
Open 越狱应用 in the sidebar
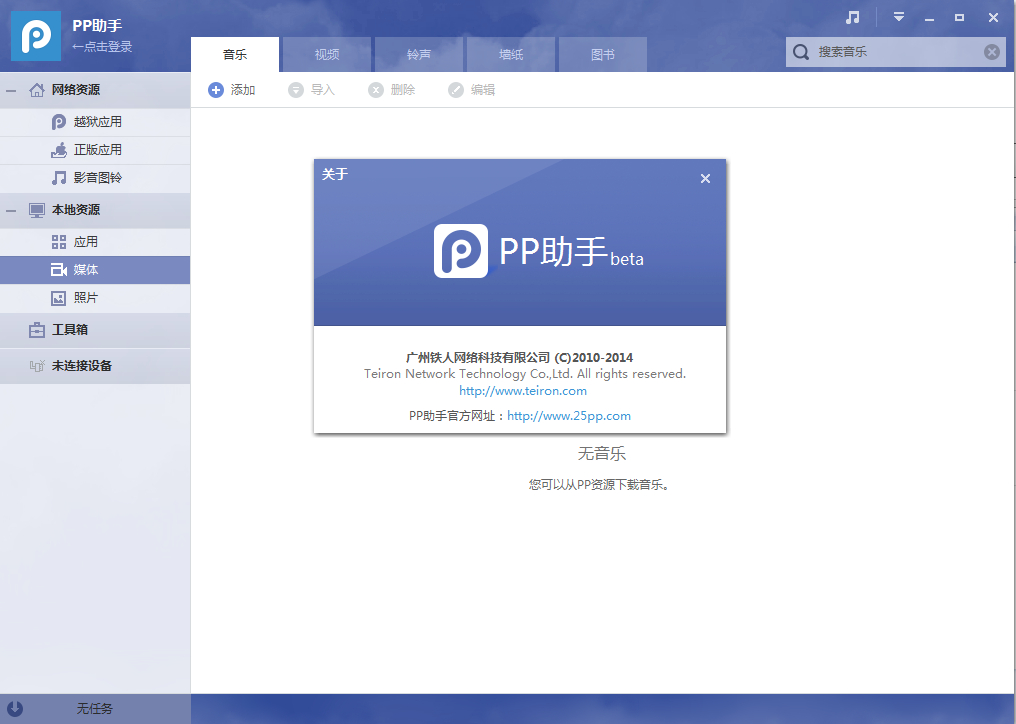(97, 122)
